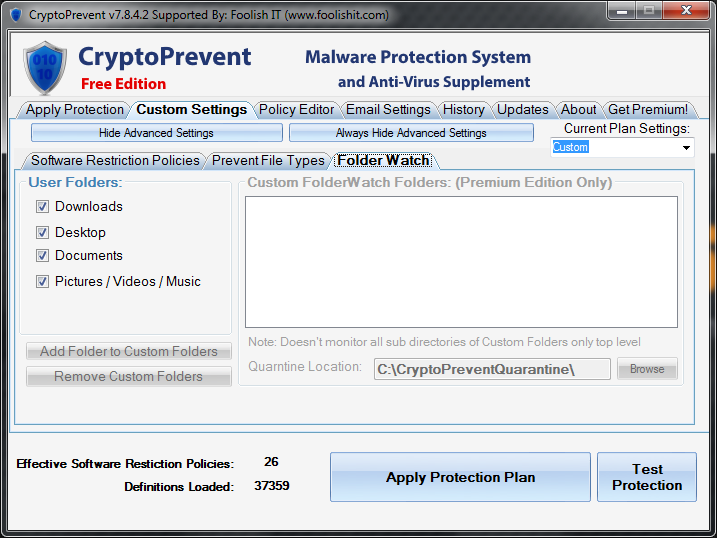This screenshot has height=538, width=717.
Task: Open the Policy Editor tab
Action: pos(296,110)
